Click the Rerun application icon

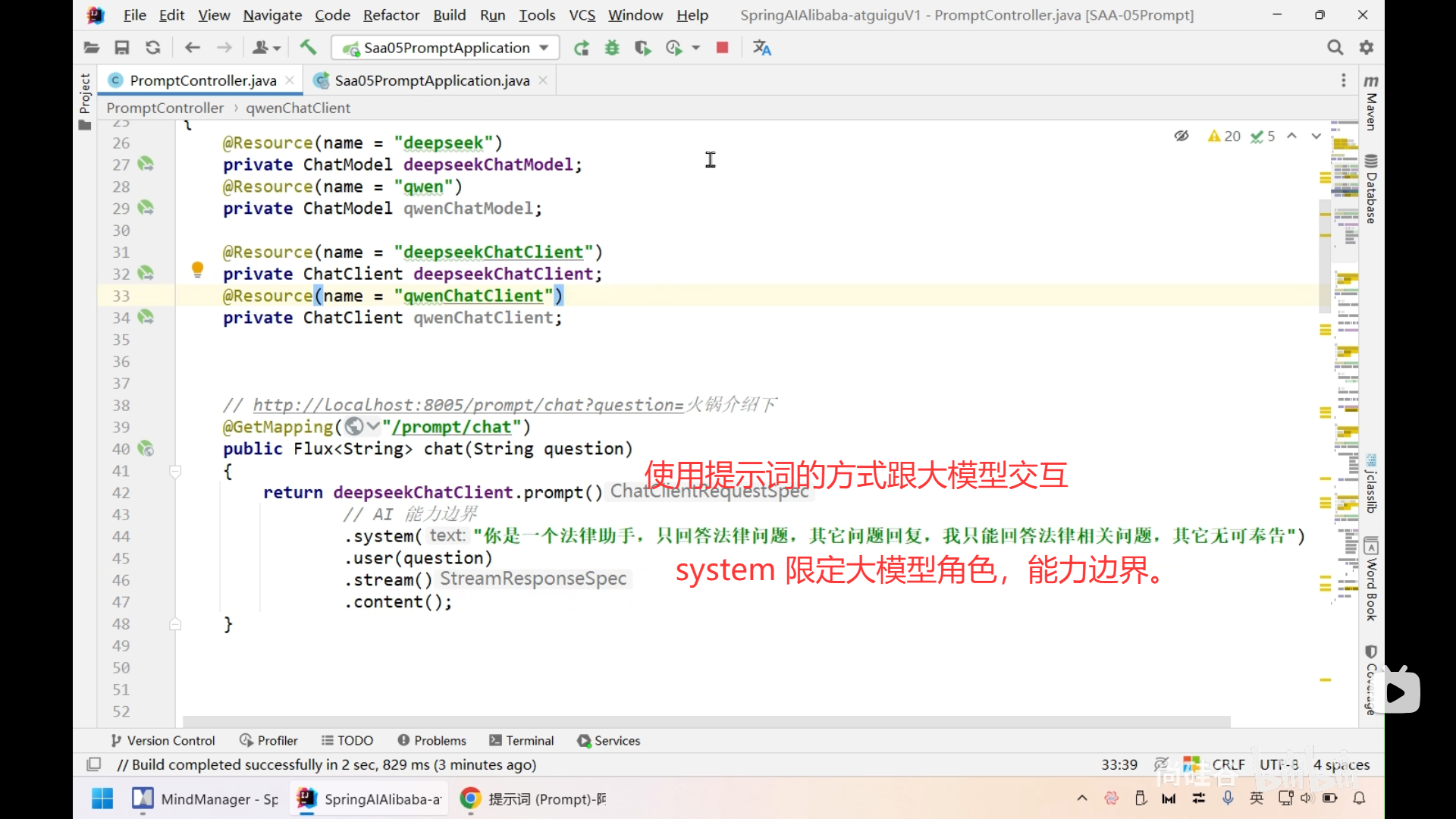(x=582, y=48)
